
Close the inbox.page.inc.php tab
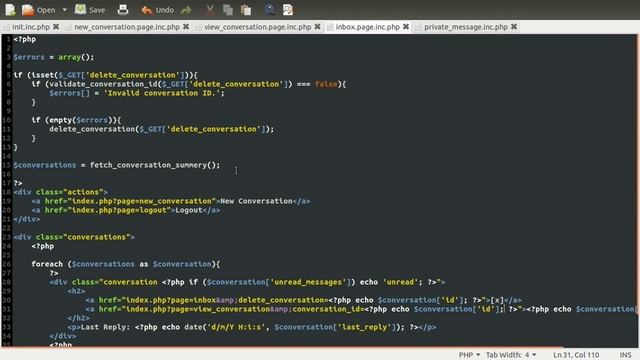pyautogui.click(x=406, y=27)
